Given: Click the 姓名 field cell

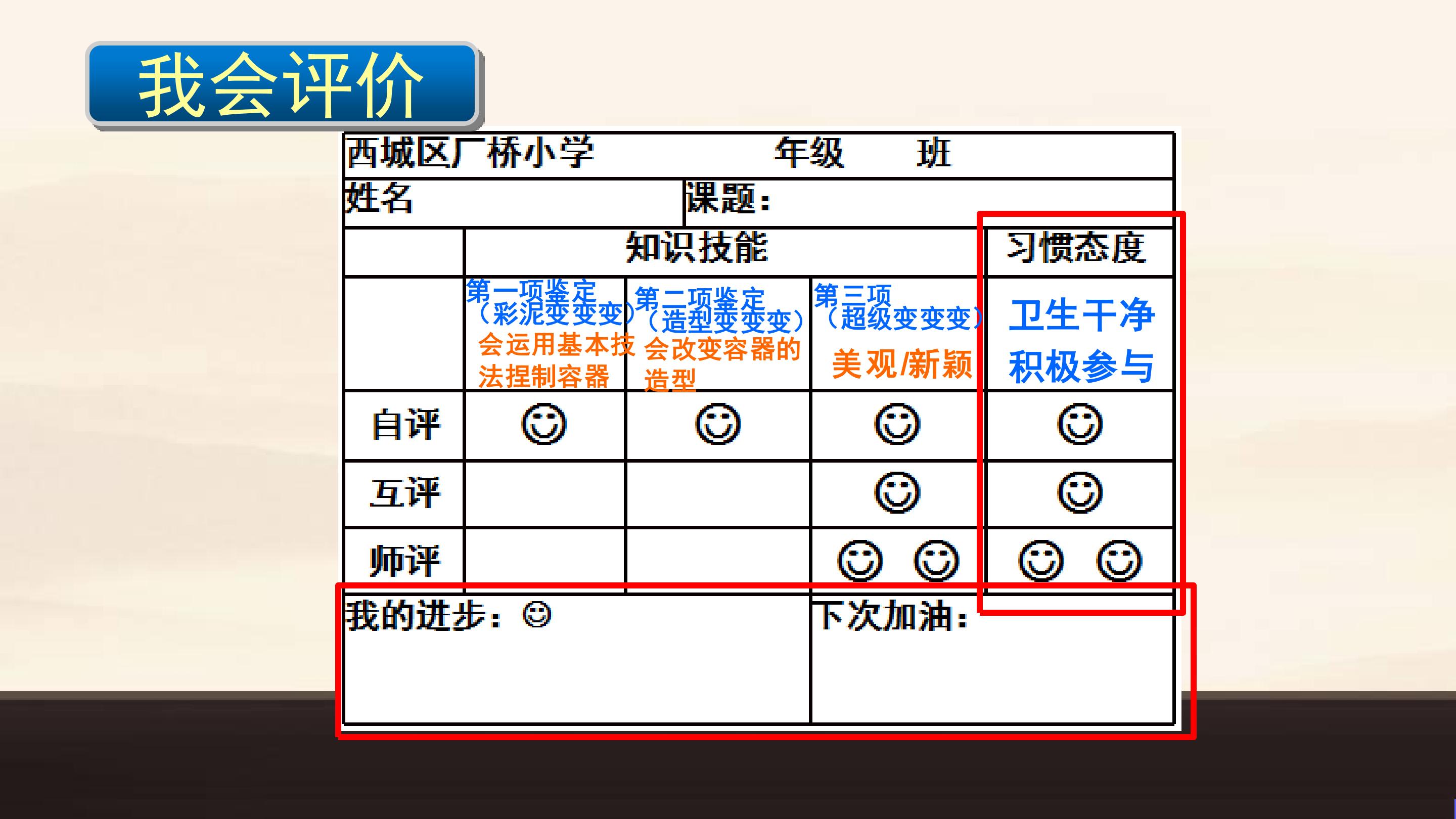Looking at the screenshot, I should 513,203.
